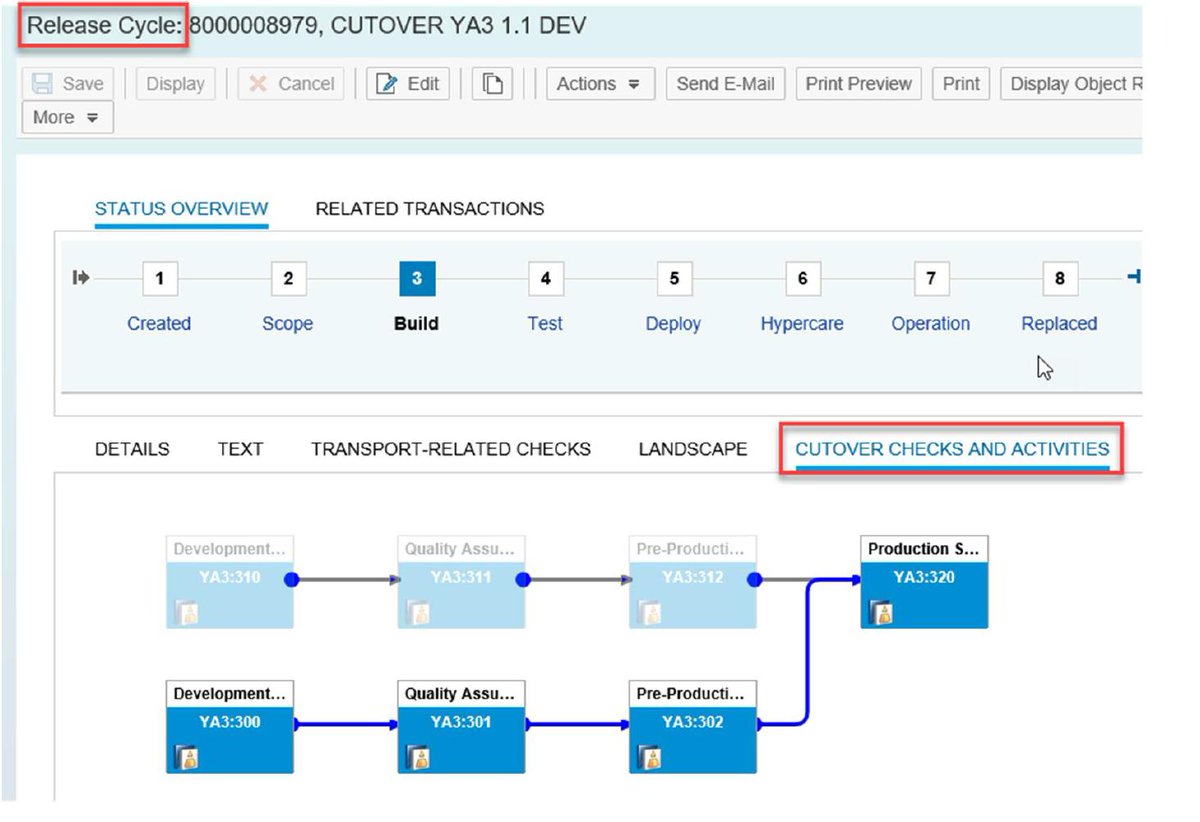1200x822 pixels.
Task: Click the lock icon in YA3:312 node
Action: point(648,613)
